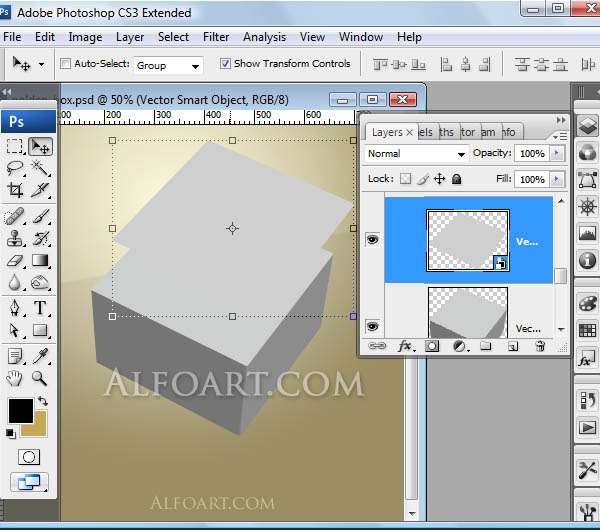Change screen mode button in toolbox
Screen dimensions: 600x530
(x=29, y=482)
